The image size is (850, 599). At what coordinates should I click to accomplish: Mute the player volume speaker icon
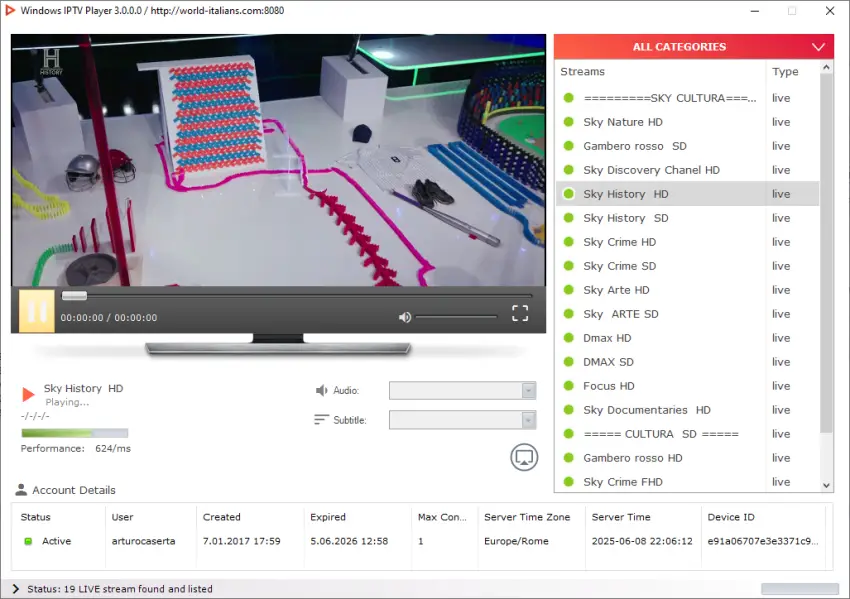(x=404, y=317)
